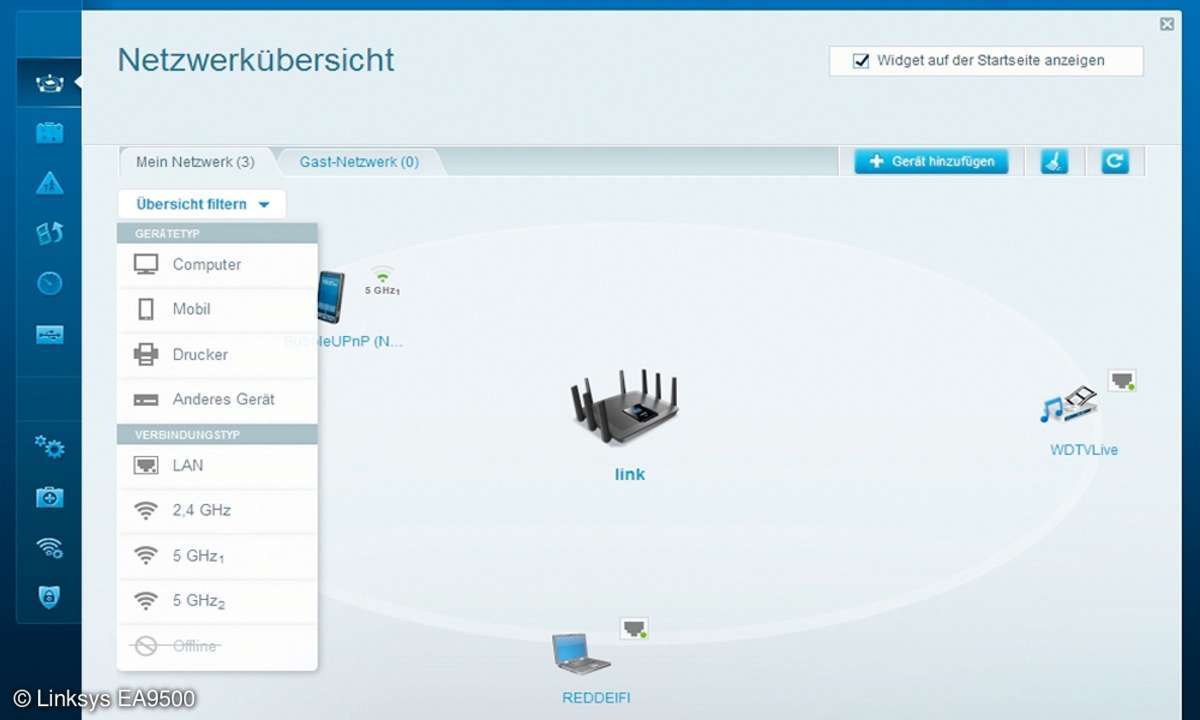Filter by '5 GHz2' connection type
1200x720 pixels.
[x=217, y=601]
